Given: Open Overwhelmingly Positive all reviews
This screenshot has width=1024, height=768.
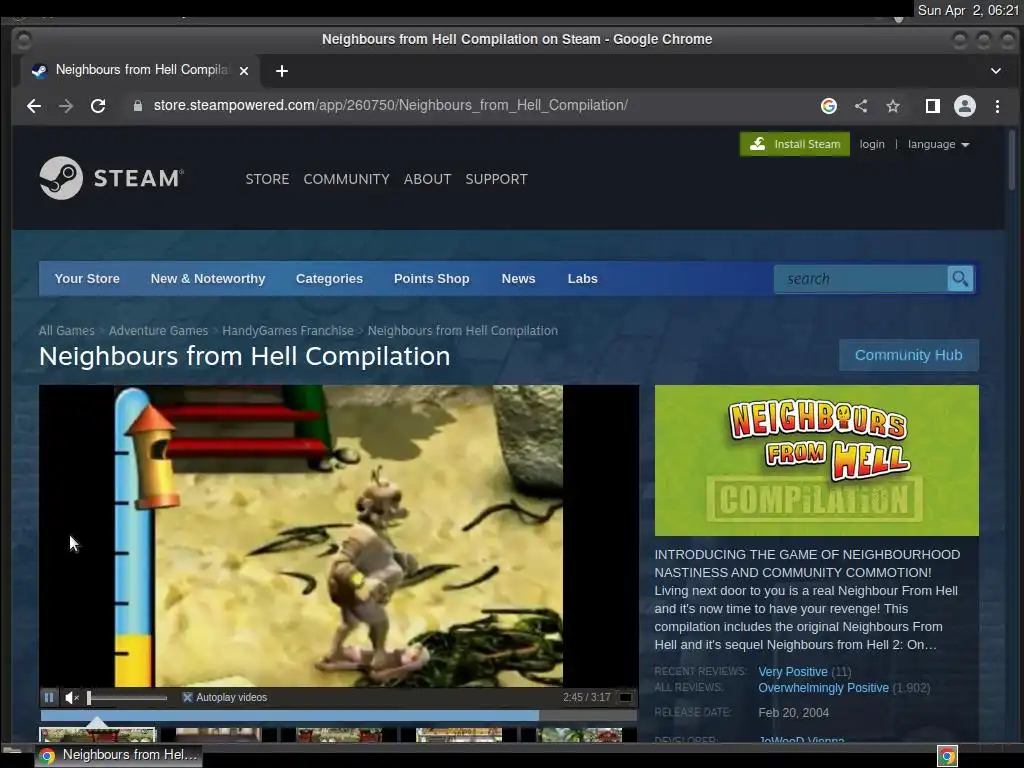Looking at the screenshot, I should point(824,688).
